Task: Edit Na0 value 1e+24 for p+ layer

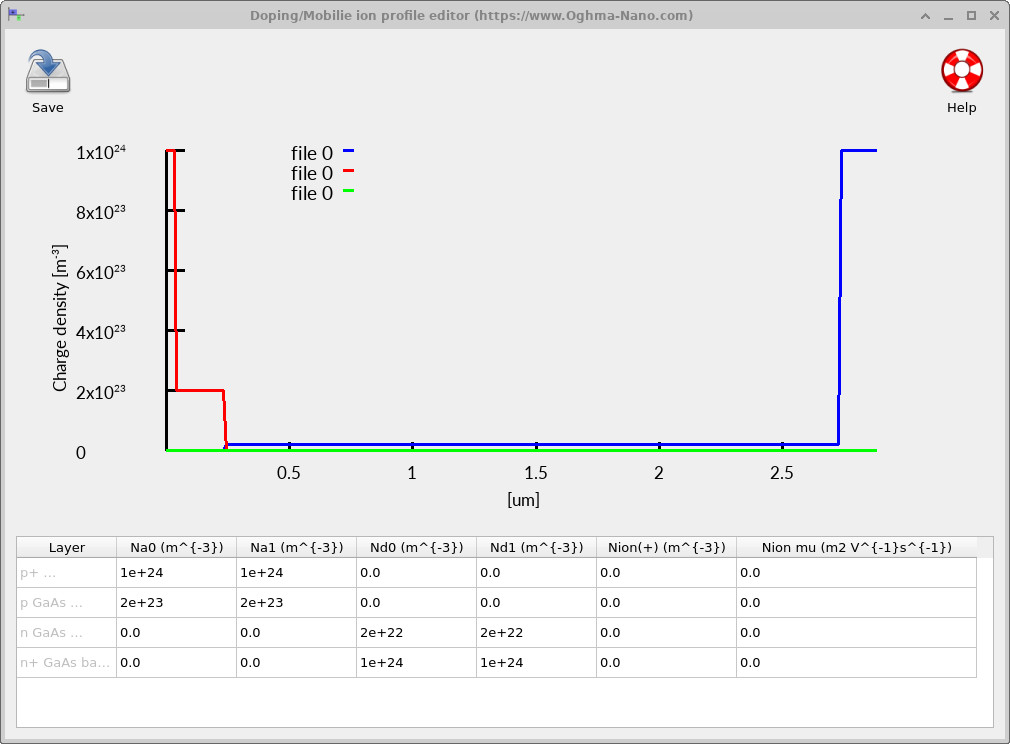Action: (176, 573)
